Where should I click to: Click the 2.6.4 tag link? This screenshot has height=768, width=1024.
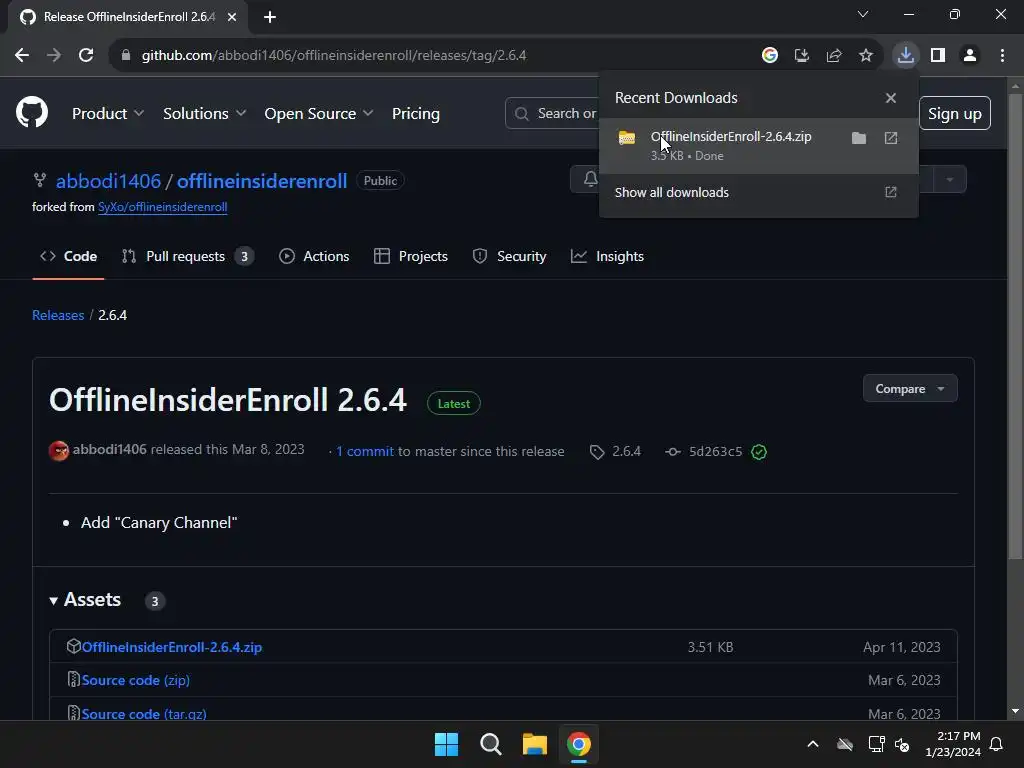pos(615,452)
